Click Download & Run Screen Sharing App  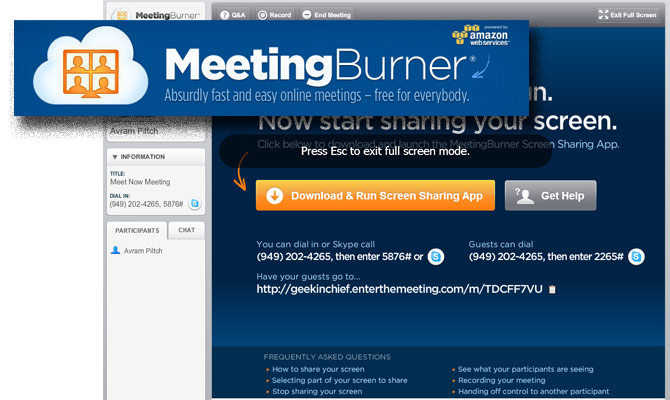click(375, 195)
